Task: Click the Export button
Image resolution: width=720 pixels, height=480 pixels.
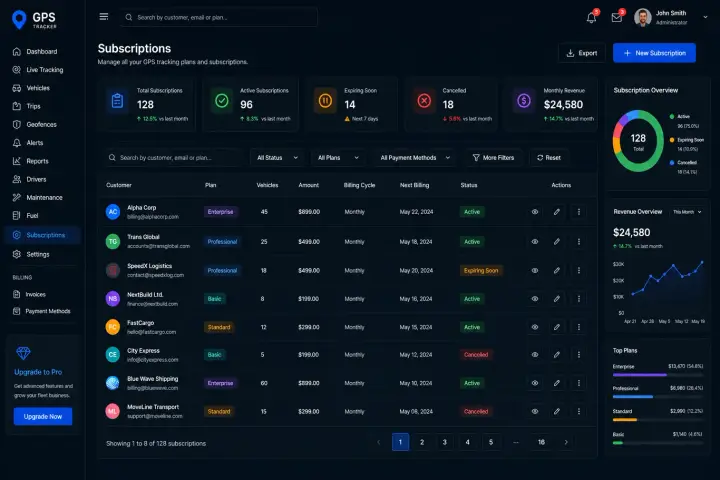Action: tap(581, 53)
